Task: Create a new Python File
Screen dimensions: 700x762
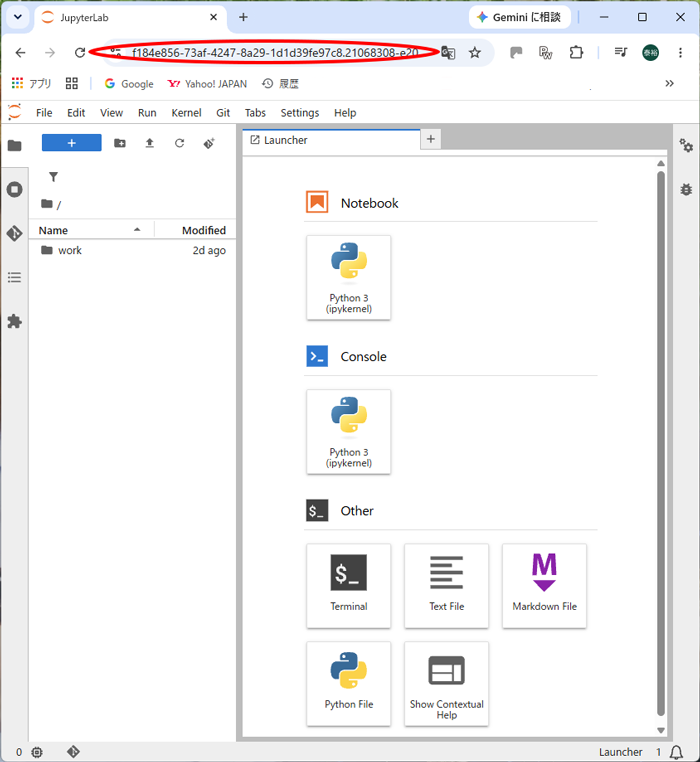Action: [349, 684]
